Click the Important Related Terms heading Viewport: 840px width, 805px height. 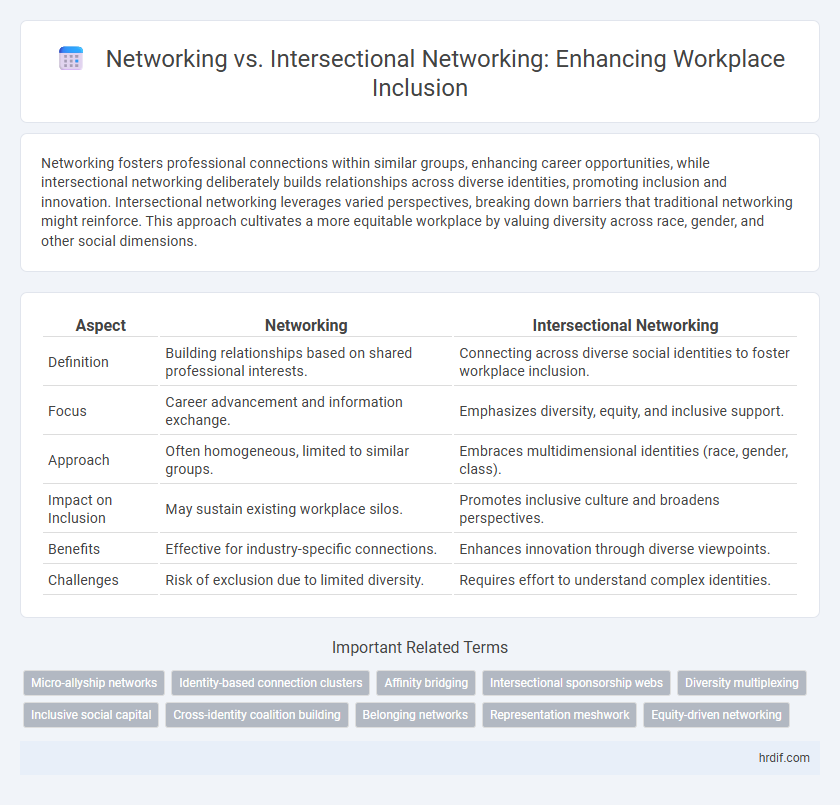[x=419, y=648]
